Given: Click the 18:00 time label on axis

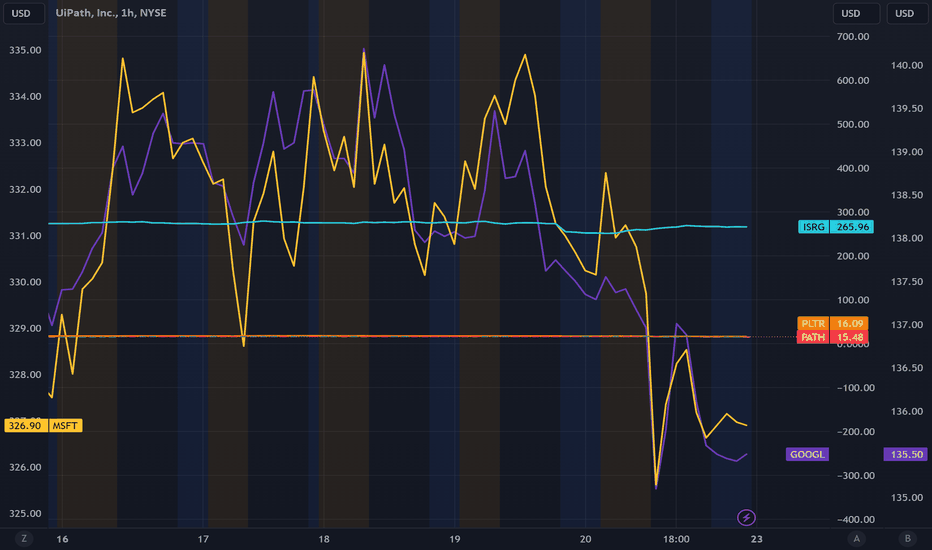Looking at the screenshot, I should tap(676, 539).
